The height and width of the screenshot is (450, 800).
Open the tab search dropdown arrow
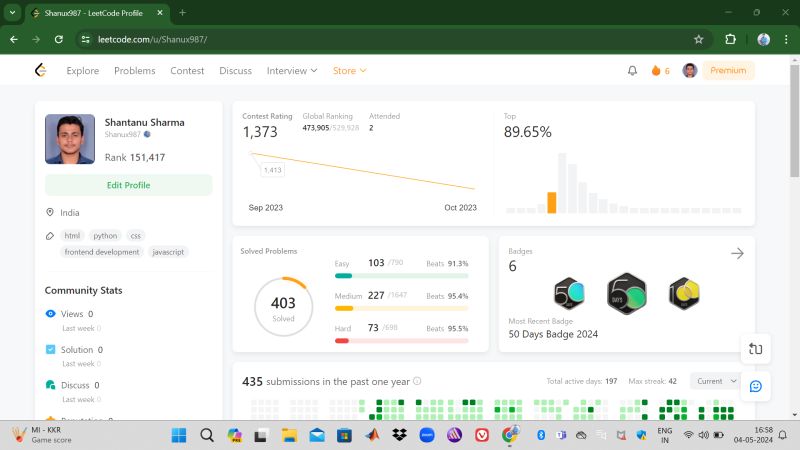click(x=12, y=13)
